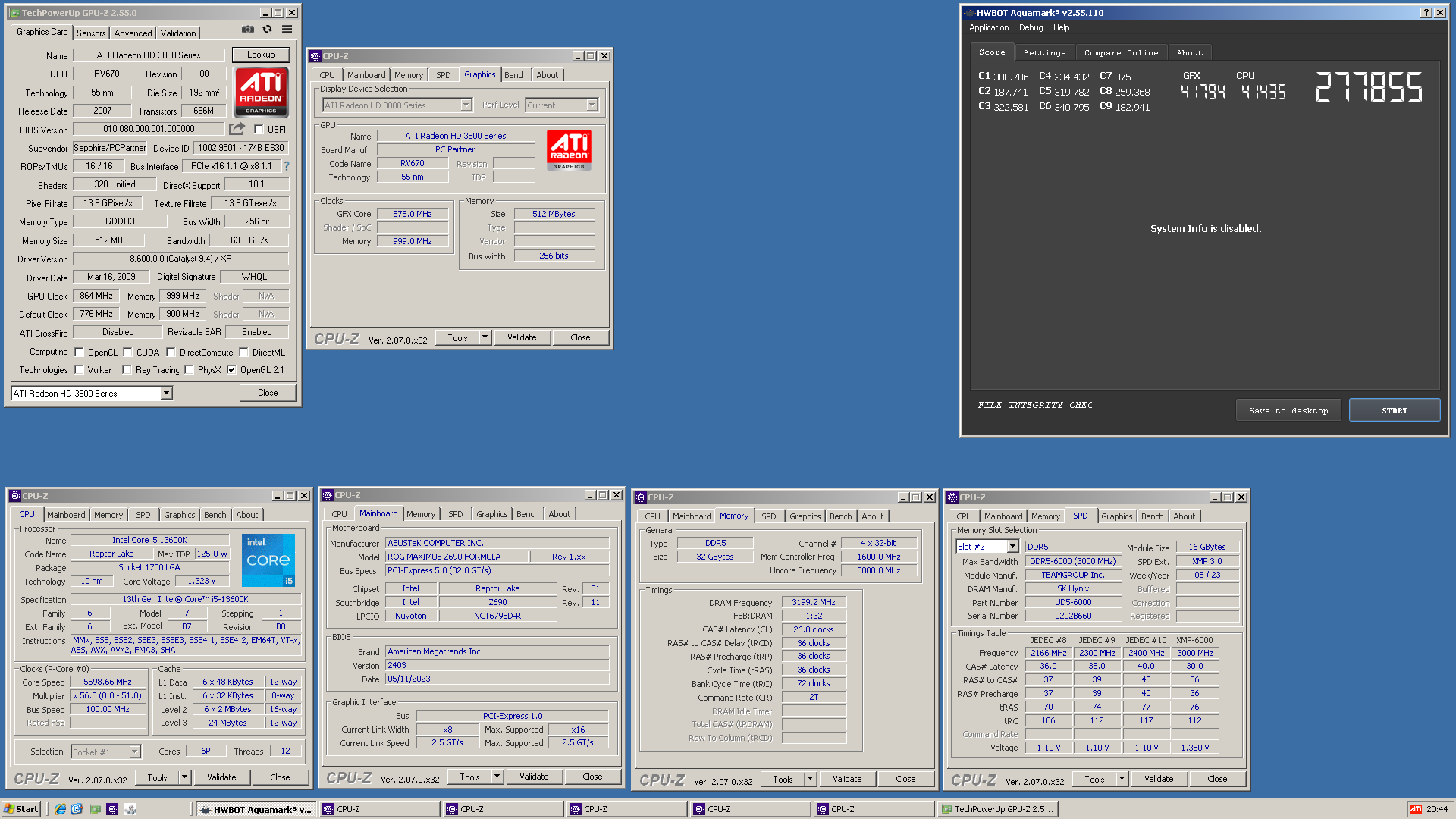Launch GPU-Z from quick launch bar
The width and height of the screenshot is (1456, 819).
point(95,809)
